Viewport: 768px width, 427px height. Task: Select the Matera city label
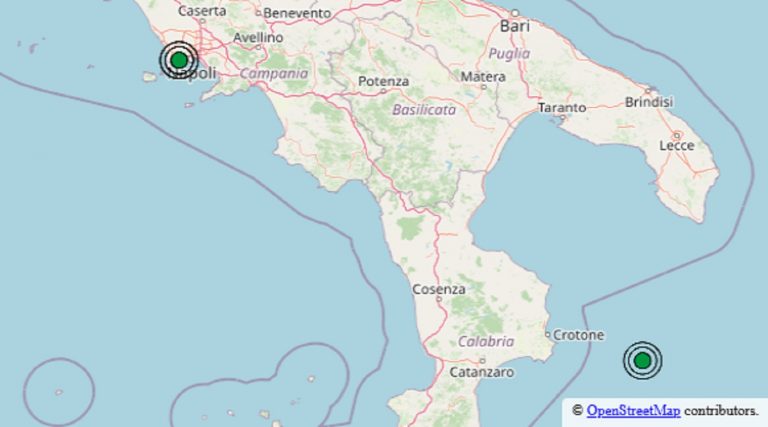(483, 76)
